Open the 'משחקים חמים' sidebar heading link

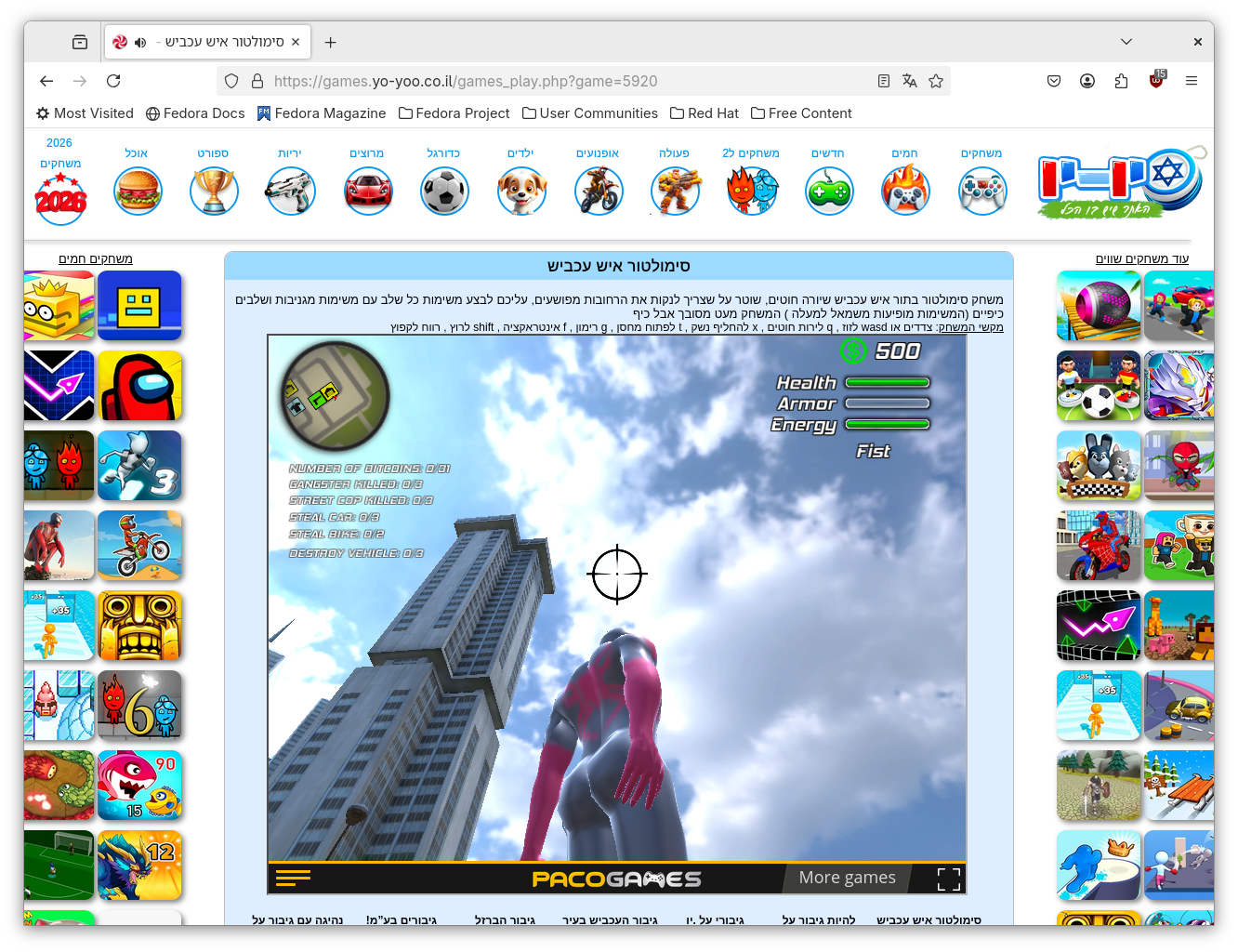click(96, 258)
